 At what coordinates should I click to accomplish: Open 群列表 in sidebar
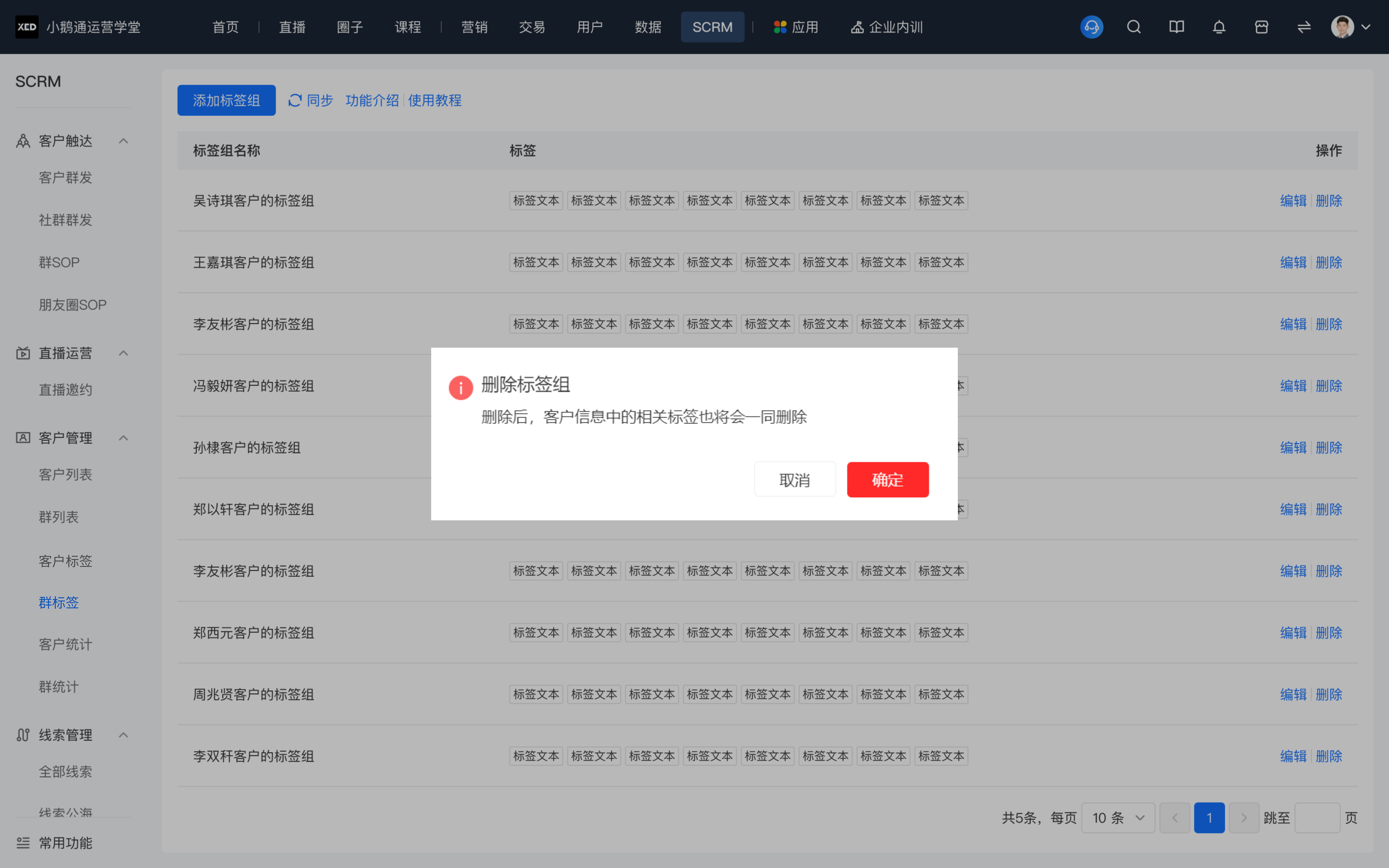pos(59,517)
